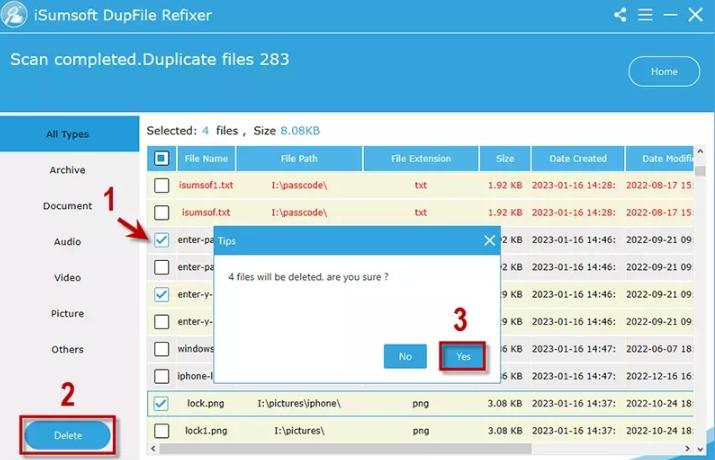Uncheck the first checked enter-pa row checkbox
Image resolution: width=715 pixels, height=460 pixels.
pos(161,240)
